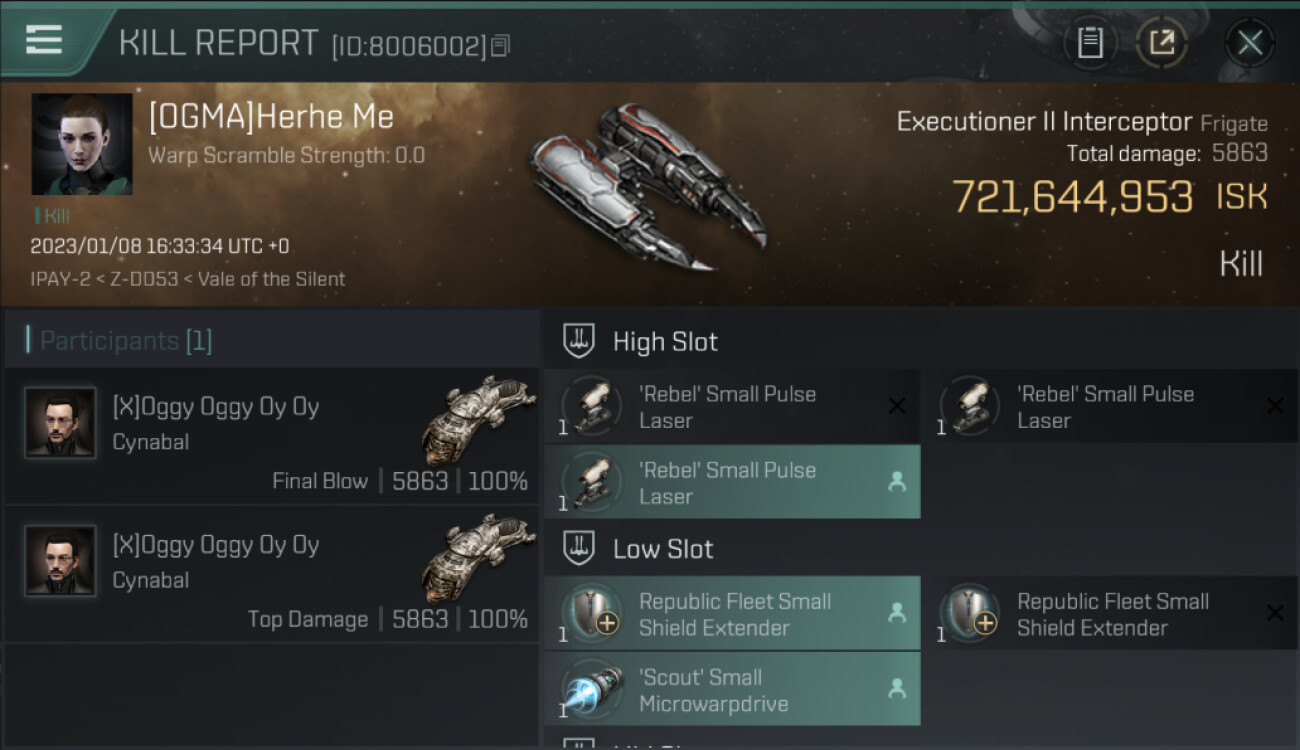This screenshot has height=750, width=1300.
Task: Open Top Damage pilot's portrait
Action: pyautogui.click(x=60, y=560)
